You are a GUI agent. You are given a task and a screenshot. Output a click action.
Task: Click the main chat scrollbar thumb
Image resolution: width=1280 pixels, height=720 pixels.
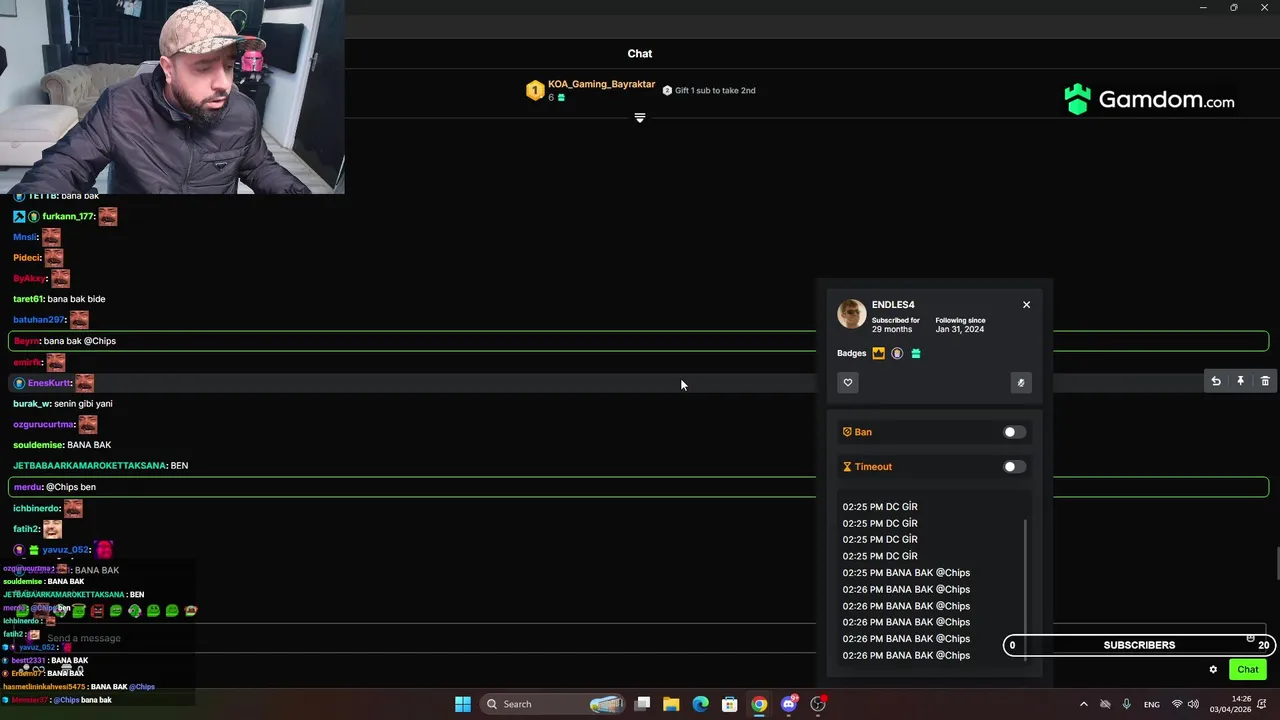click(1277, 563)
